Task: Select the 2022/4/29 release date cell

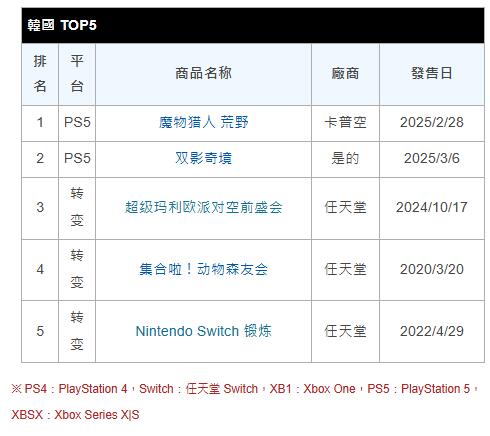Action: (x=432, y=331)
